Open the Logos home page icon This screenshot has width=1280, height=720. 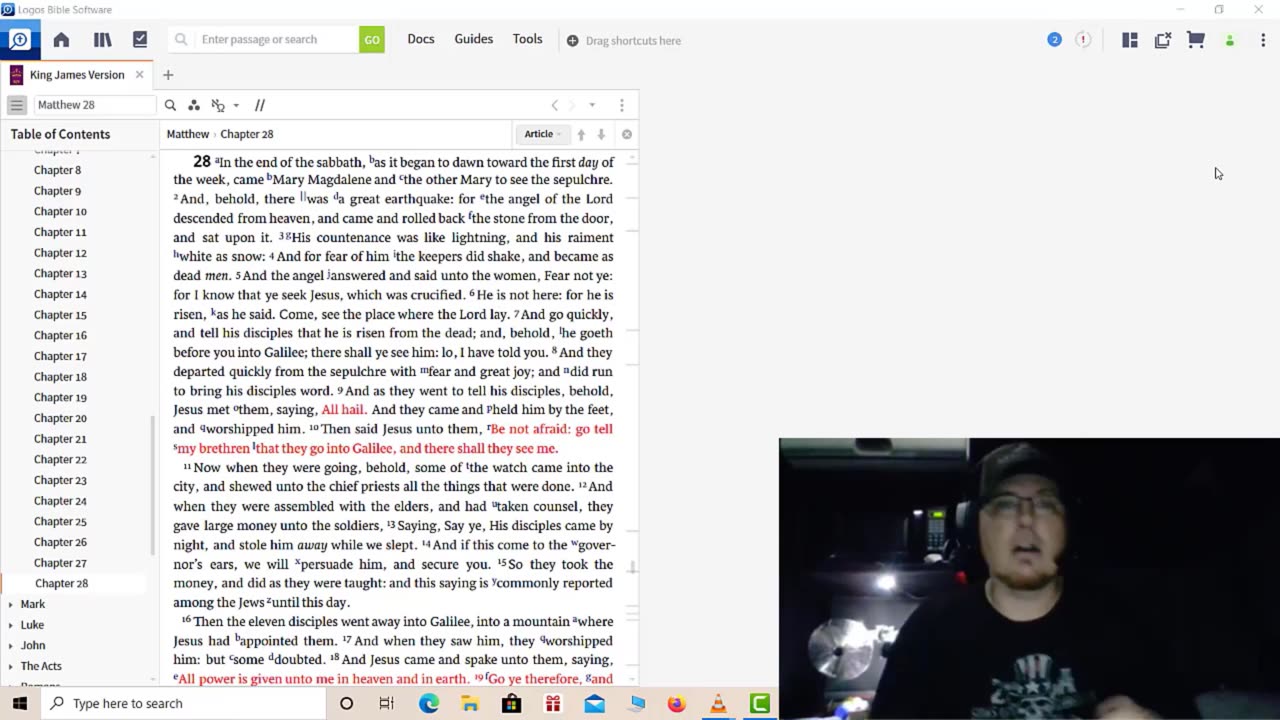click(x=61, y=40)
